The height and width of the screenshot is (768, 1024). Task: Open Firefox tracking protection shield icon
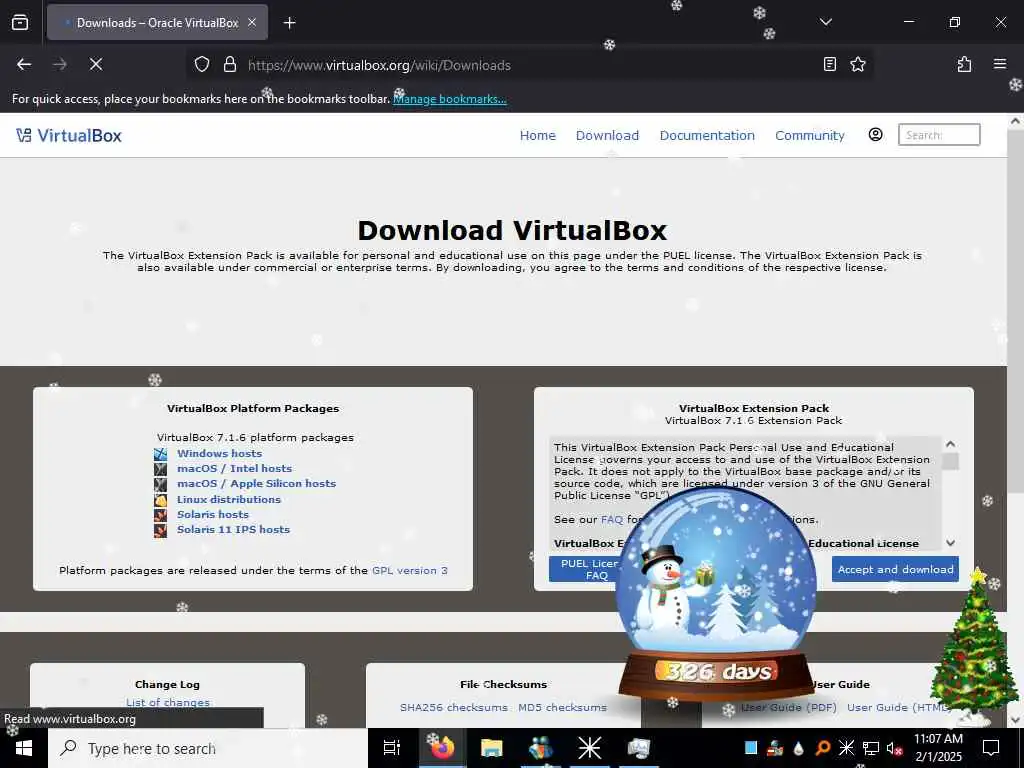(x=202, y=64)
